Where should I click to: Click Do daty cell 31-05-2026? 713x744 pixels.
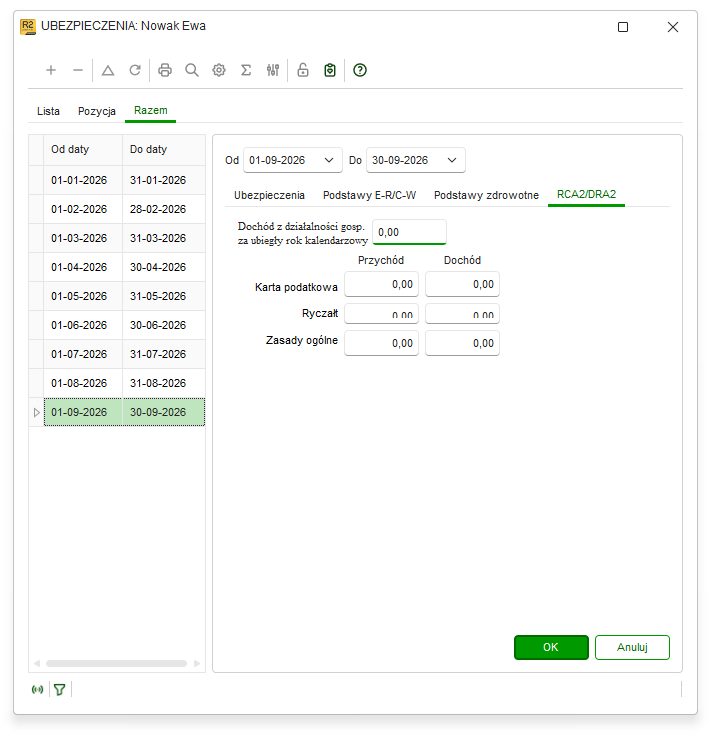(x=164, y=296)
